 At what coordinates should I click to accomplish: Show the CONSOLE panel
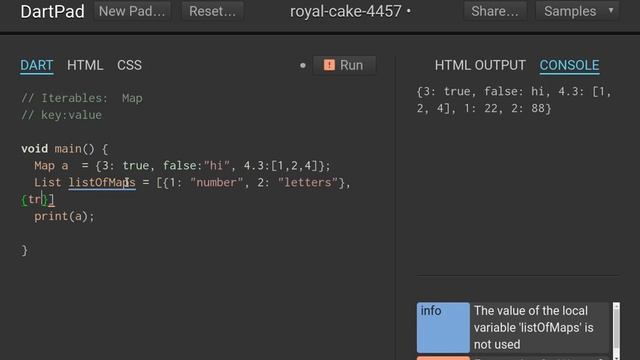coord(569,65)
